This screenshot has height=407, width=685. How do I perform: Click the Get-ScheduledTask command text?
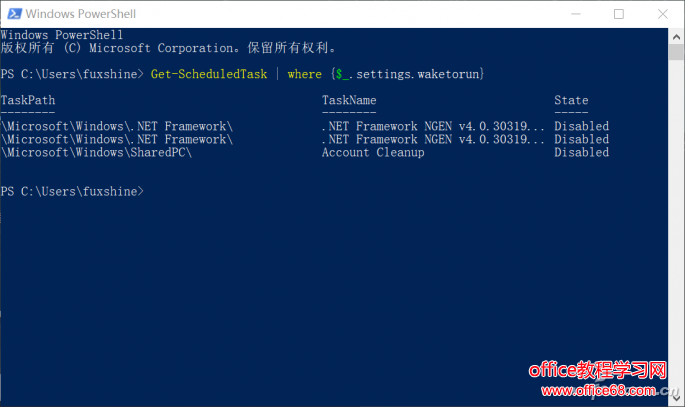pyautogui.click(x=207, y=75)
